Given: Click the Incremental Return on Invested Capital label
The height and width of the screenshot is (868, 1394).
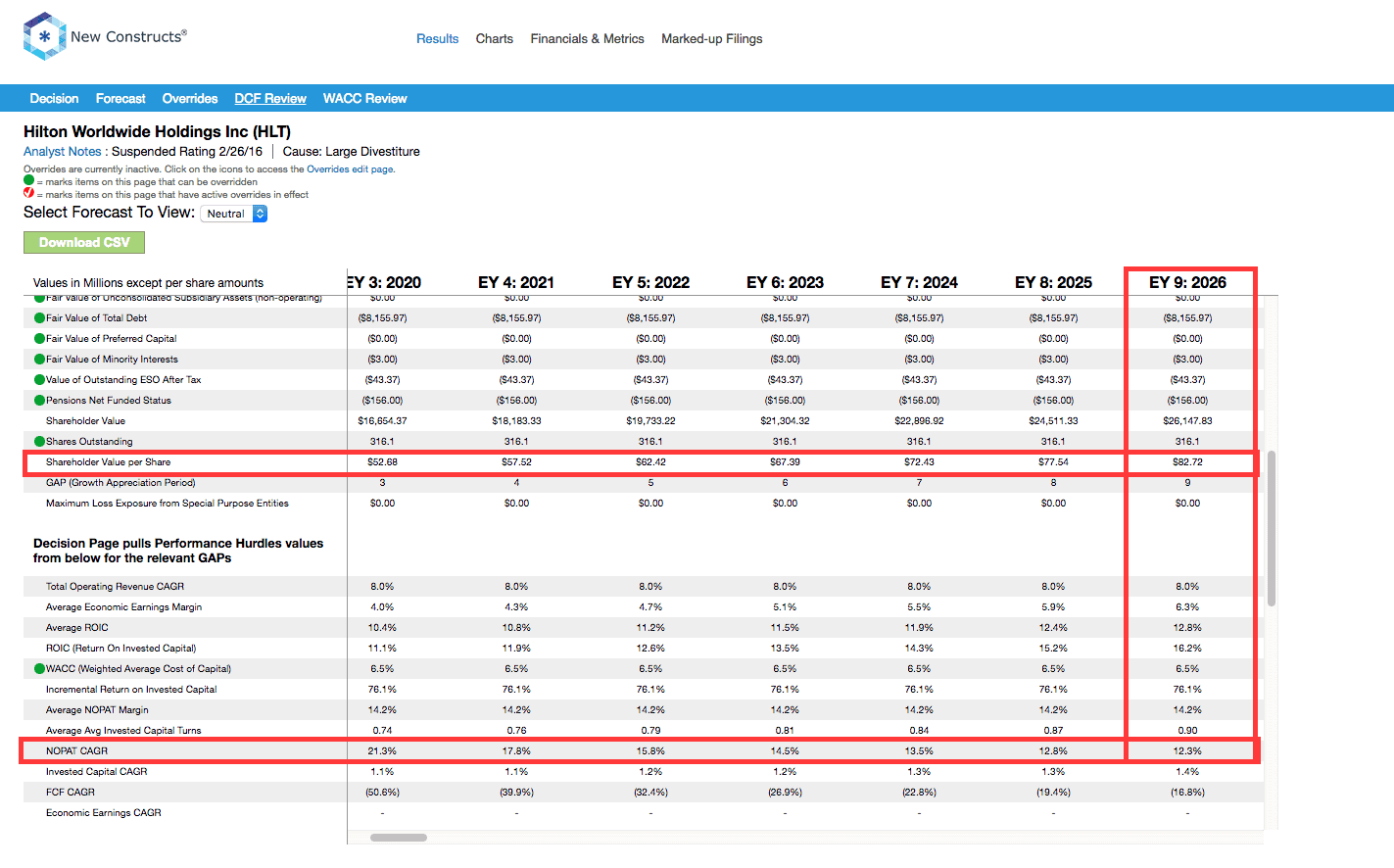Looking at the screenshot, I should (131, 690).
